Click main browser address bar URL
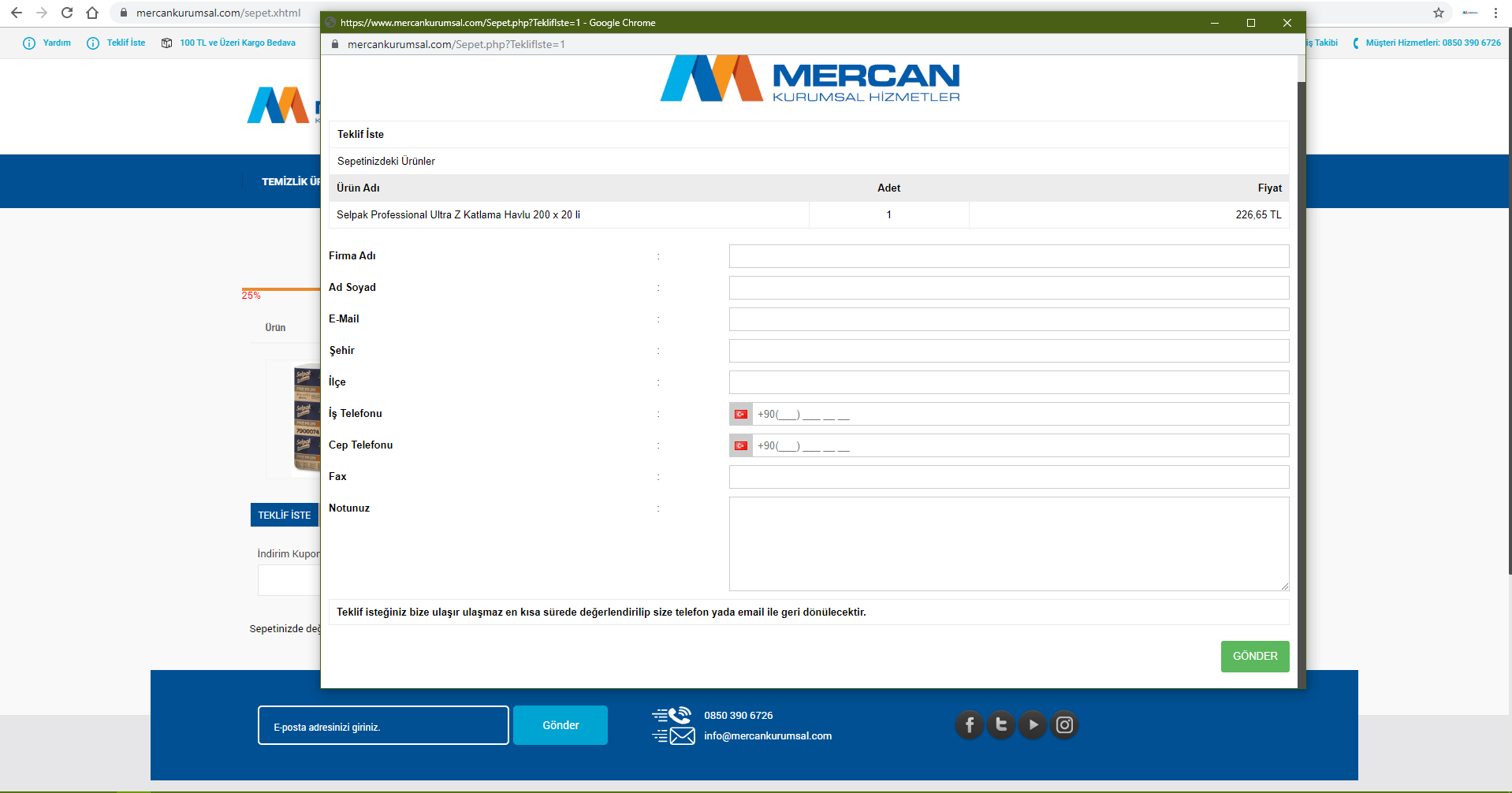Screen dimensions: 1512x793 218,13
